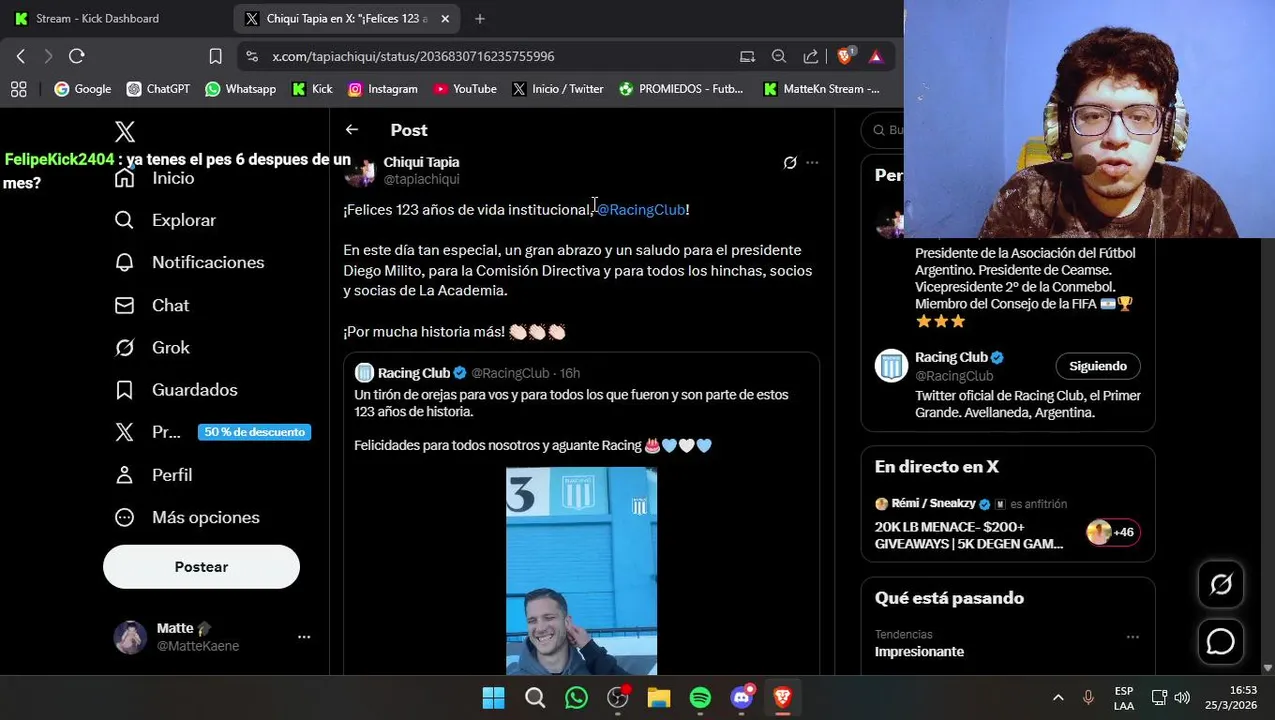Viewport: 1275px width, 720px height.
Task: Open Chiqui Tapia profile name
Action: click(421, 162)
